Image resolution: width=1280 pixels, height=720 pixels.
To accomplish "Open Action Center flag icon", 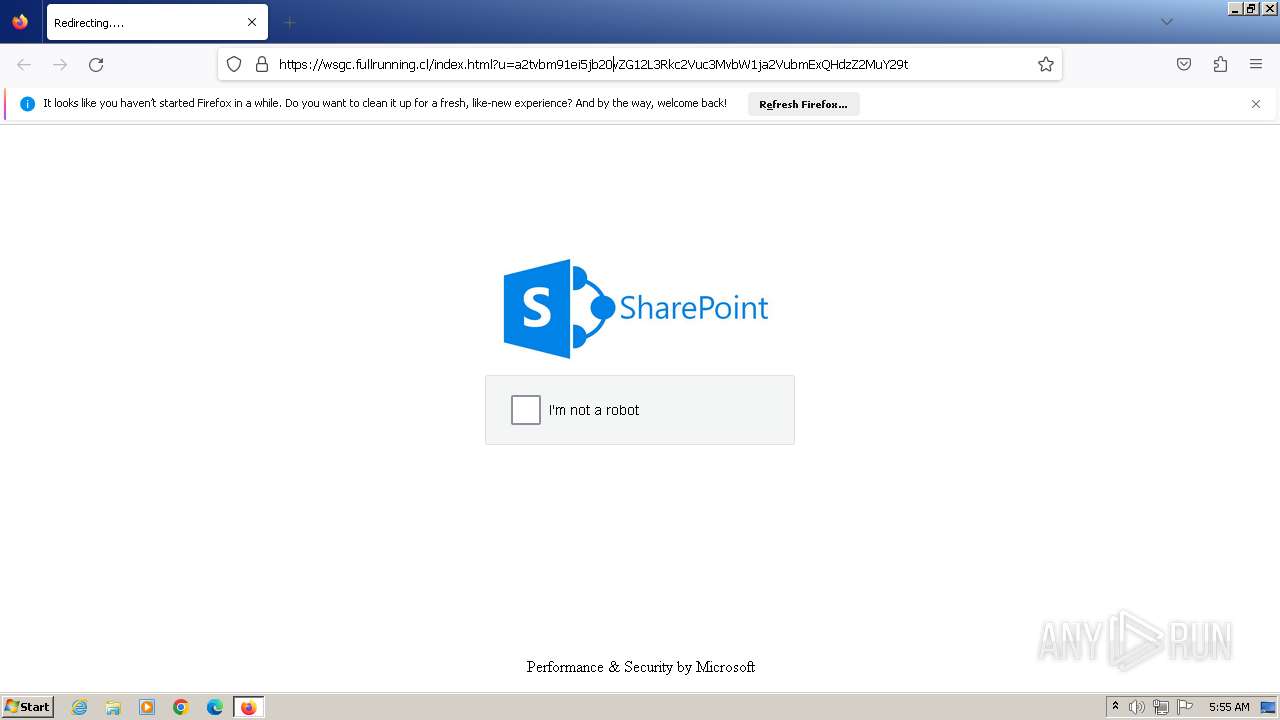I will coord(1185,707).
